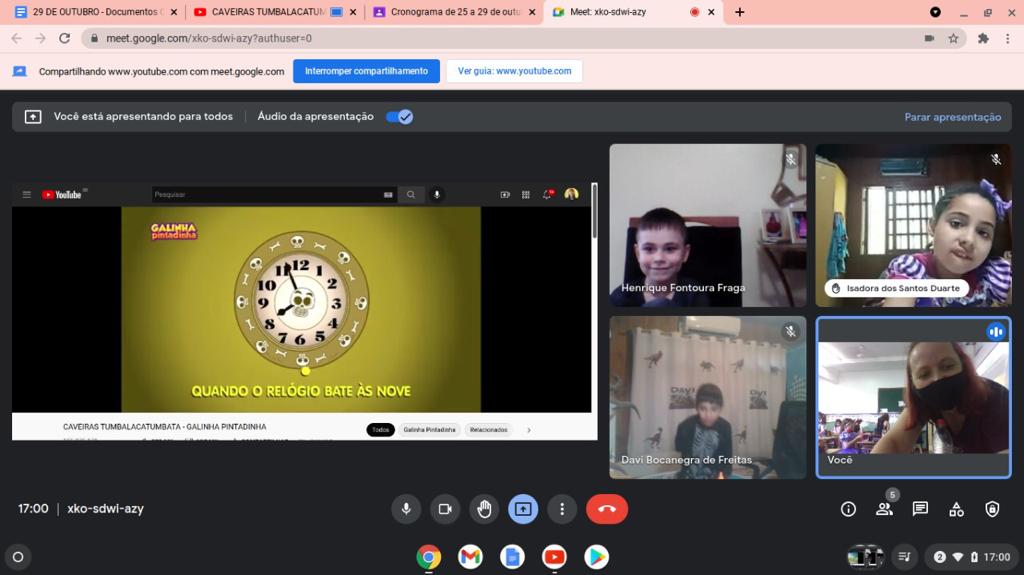Click the red leave call button
The width and height of the screenshot is (1024, 575).
pyautogui.click(x=606, y=509)
